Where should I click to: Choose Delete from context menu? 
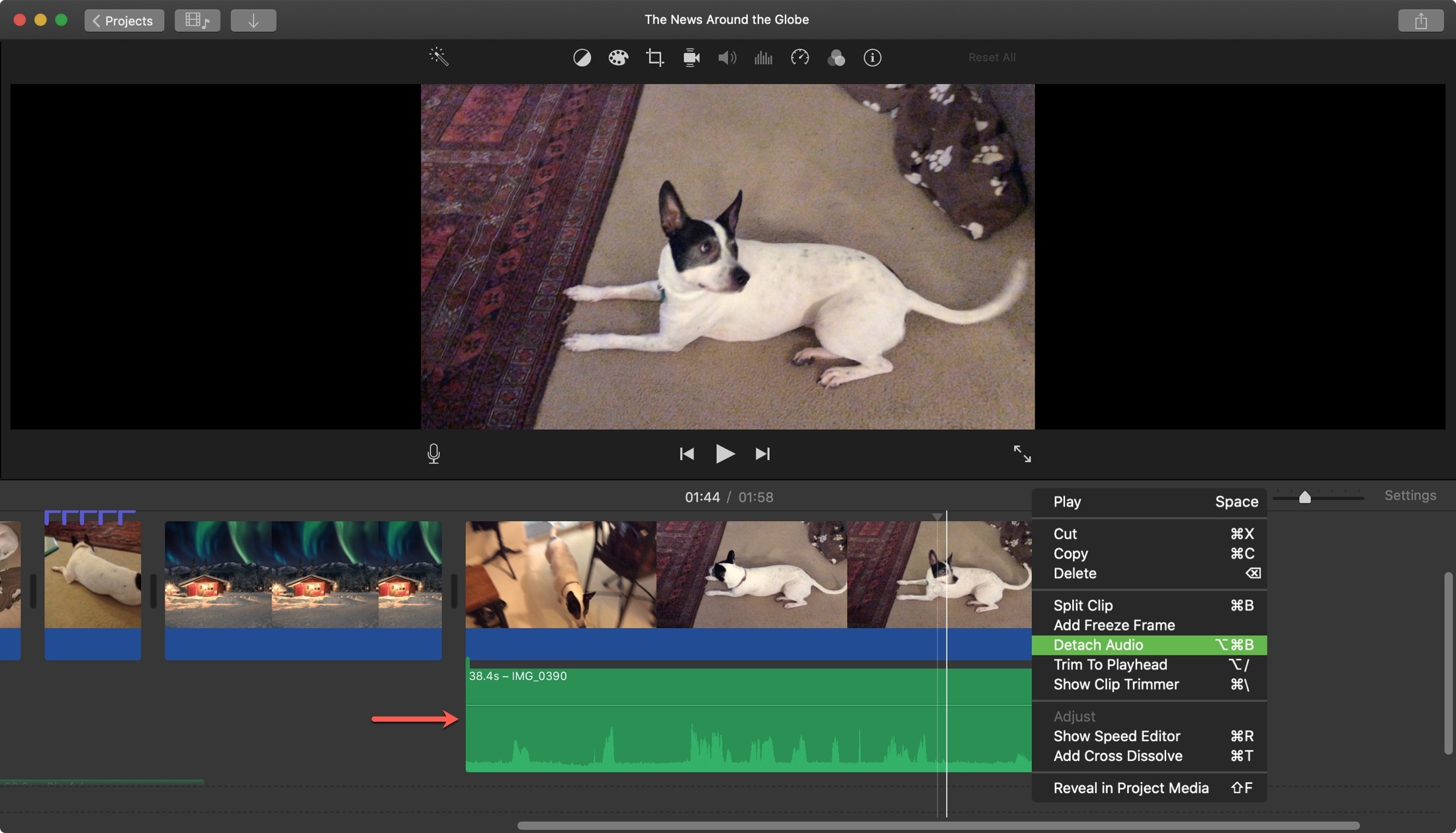coord(1149,573)
